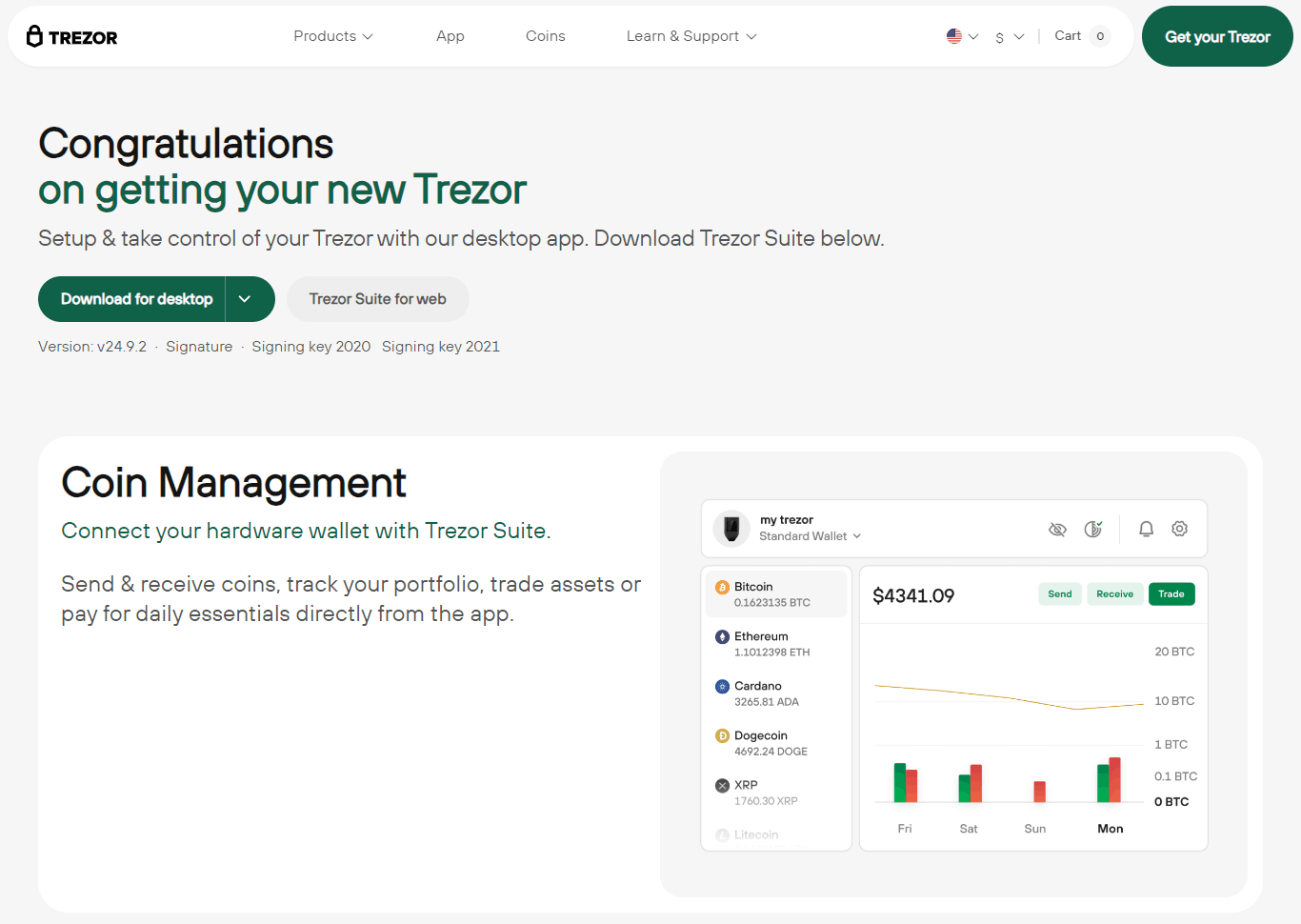Click the 4692.24 DOGE balance
The height and width of the screenshot is (924, 1301).
771,752
